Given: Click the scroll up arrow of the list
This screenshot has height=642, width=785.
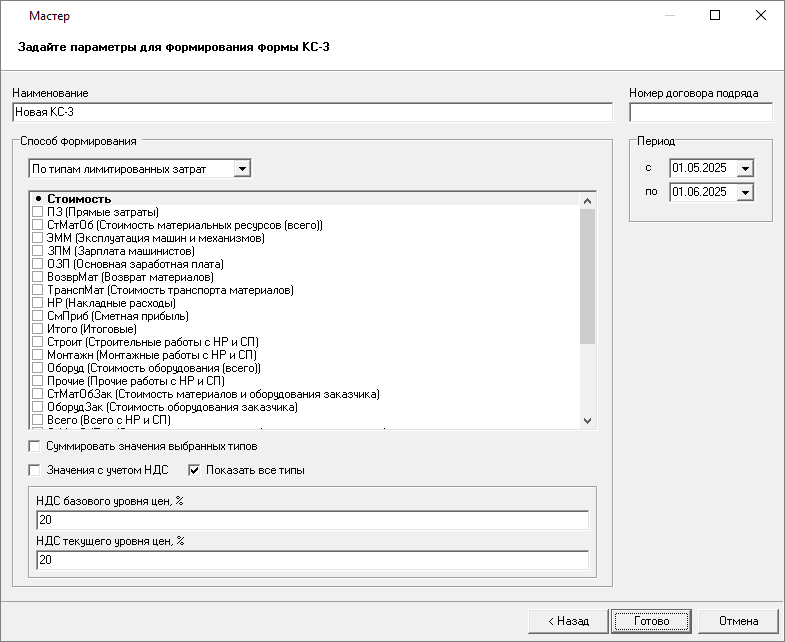Looking at the screenshot, I should tap(588, 200).
